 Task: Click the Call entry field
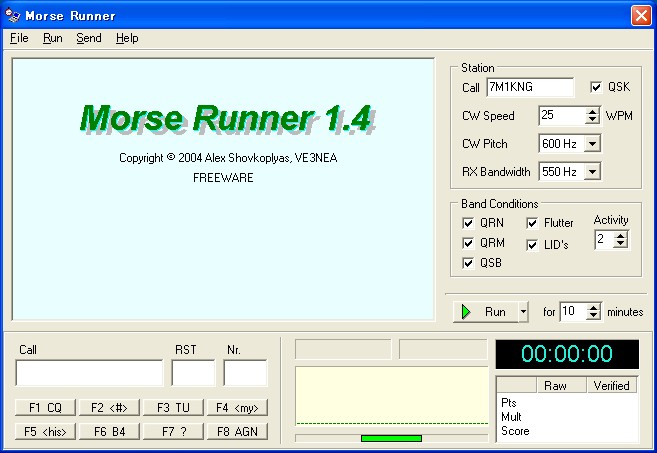pyautogui.click(x=89, y=373)
